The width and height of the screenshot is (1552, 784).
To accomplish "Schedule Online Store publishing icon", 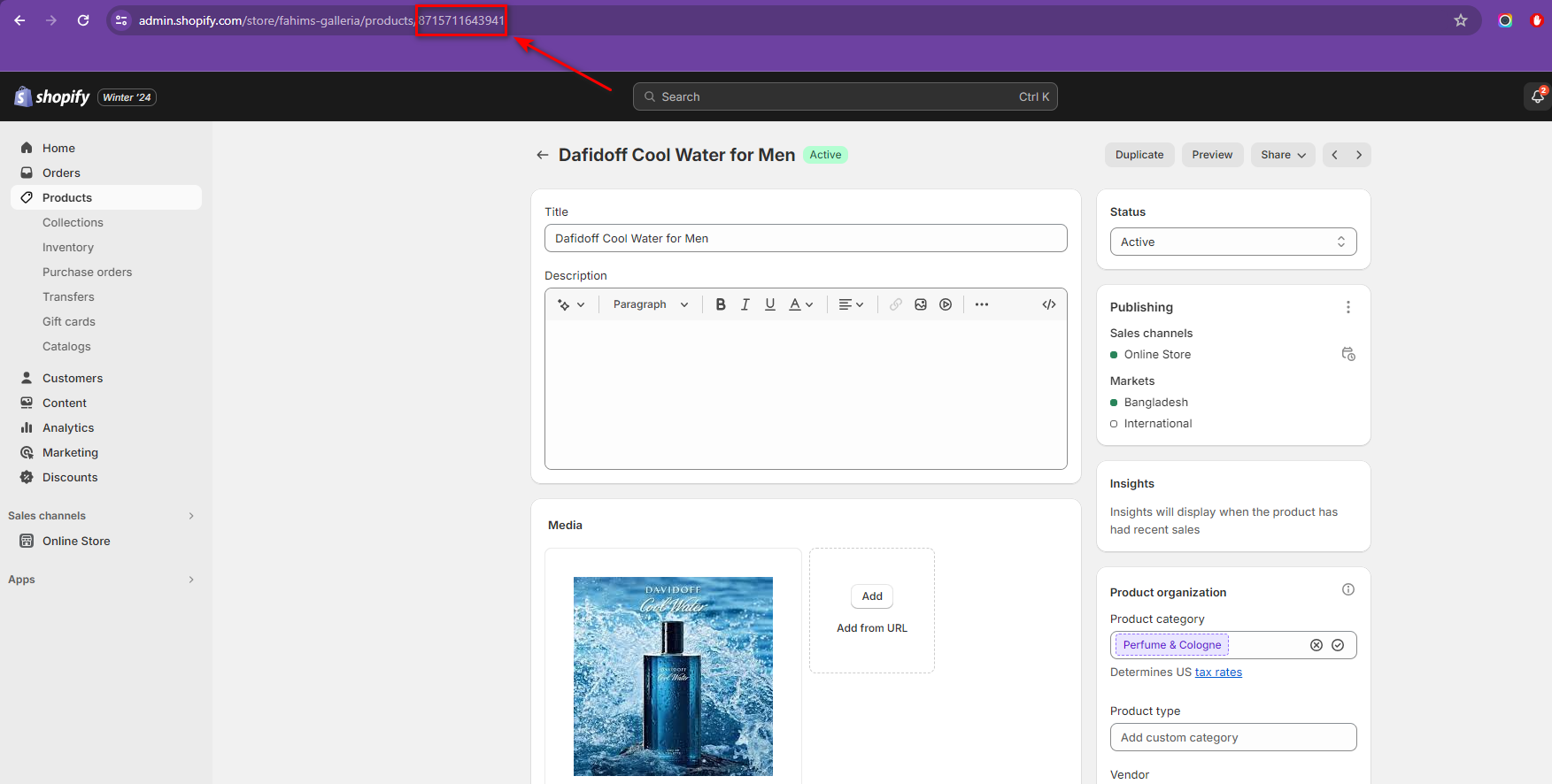I will coord(1348,354).
